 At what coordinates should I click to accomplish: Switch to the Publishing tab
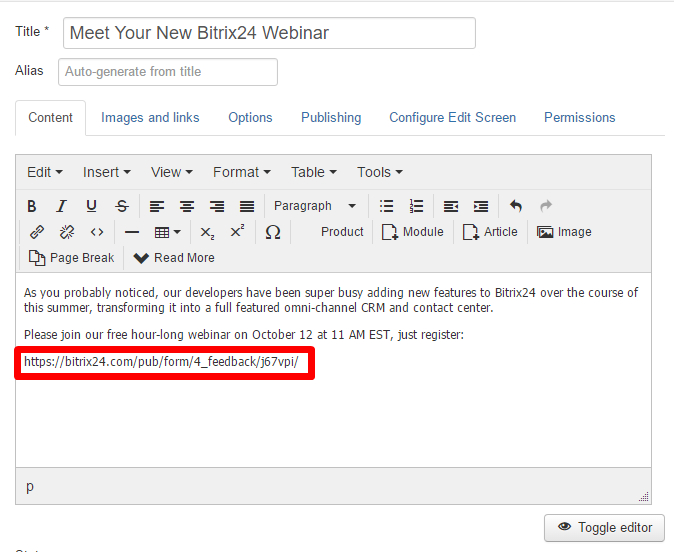(x=331, y=118)
